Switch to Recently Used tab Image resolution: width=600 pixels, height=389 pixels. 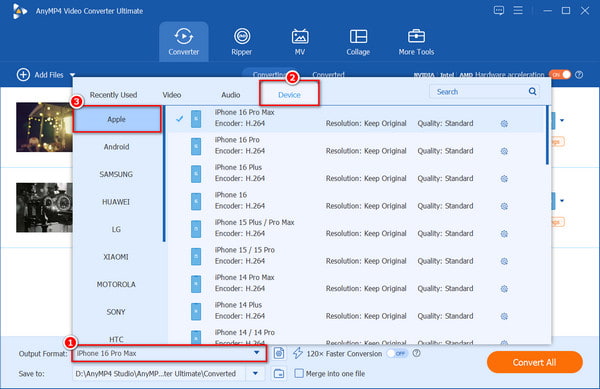113,95
